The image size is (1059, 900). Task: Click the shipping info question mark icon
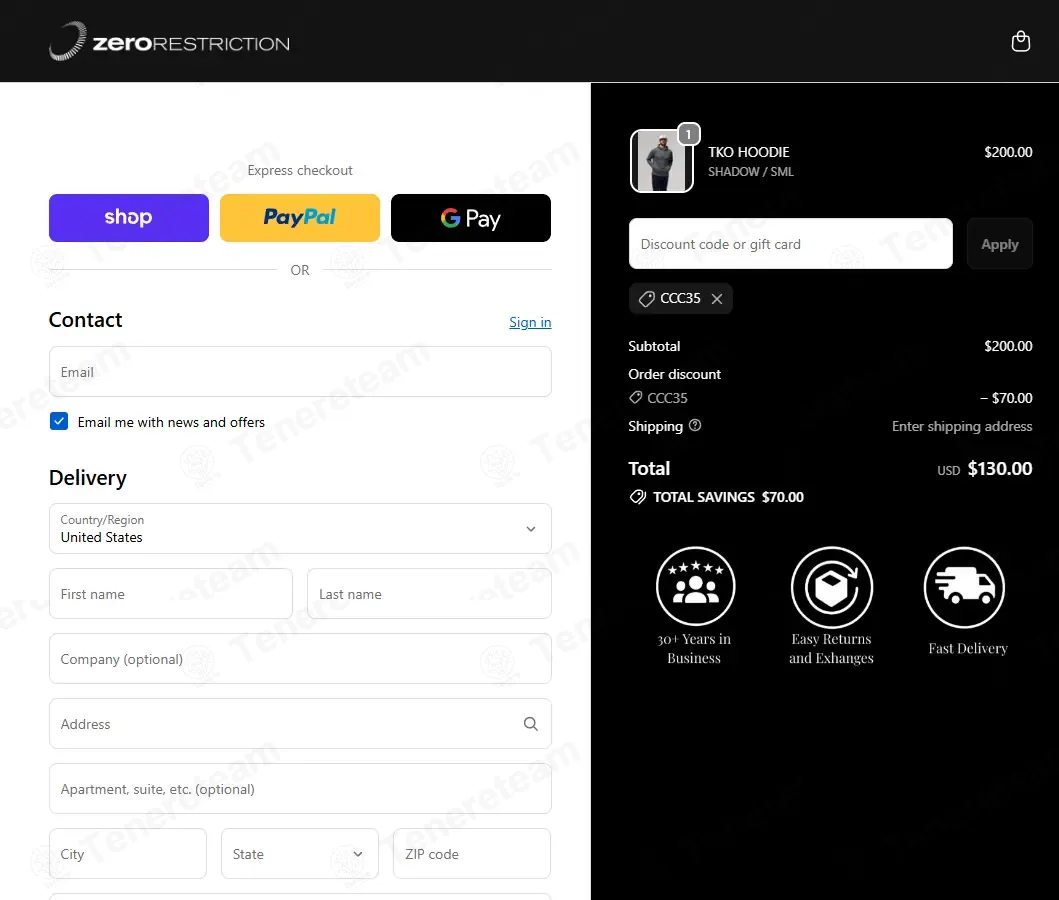pos(695,425)
